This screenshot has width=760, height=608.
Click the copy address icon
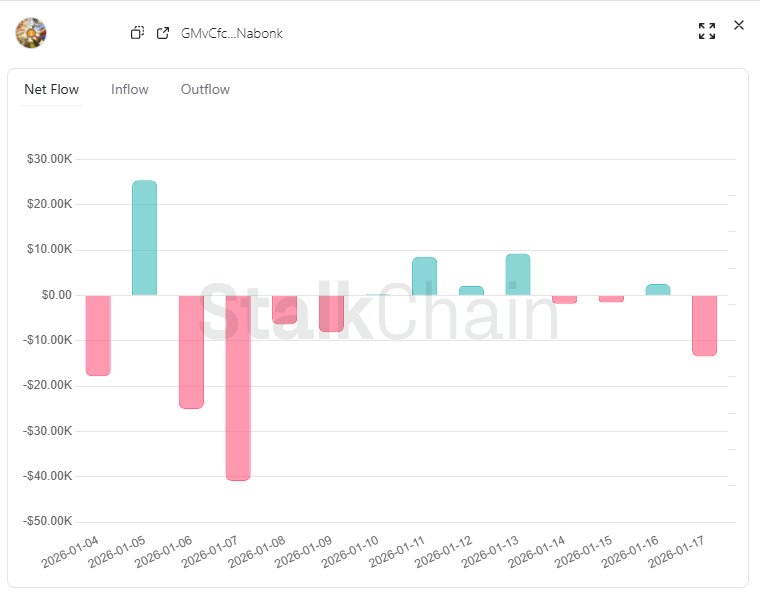point(138,33)
